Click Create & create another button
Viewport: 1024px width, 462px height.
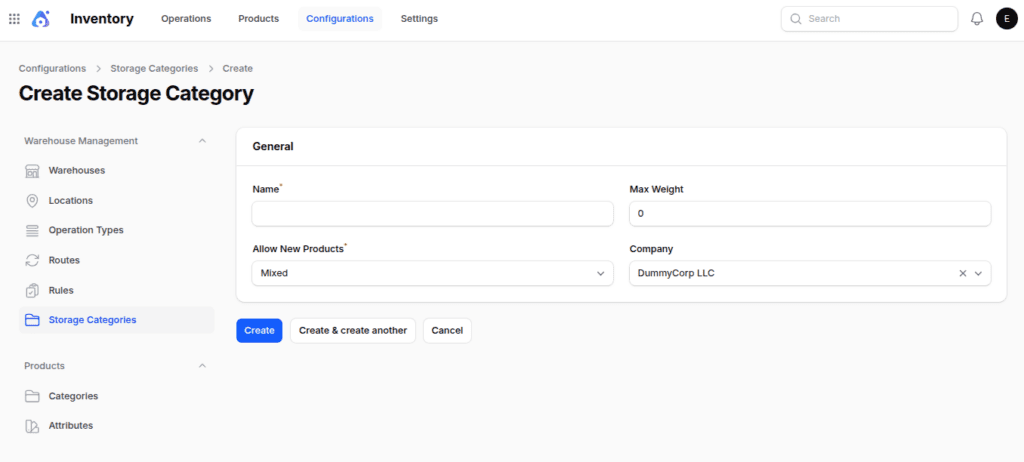click(x=353, y=331)
